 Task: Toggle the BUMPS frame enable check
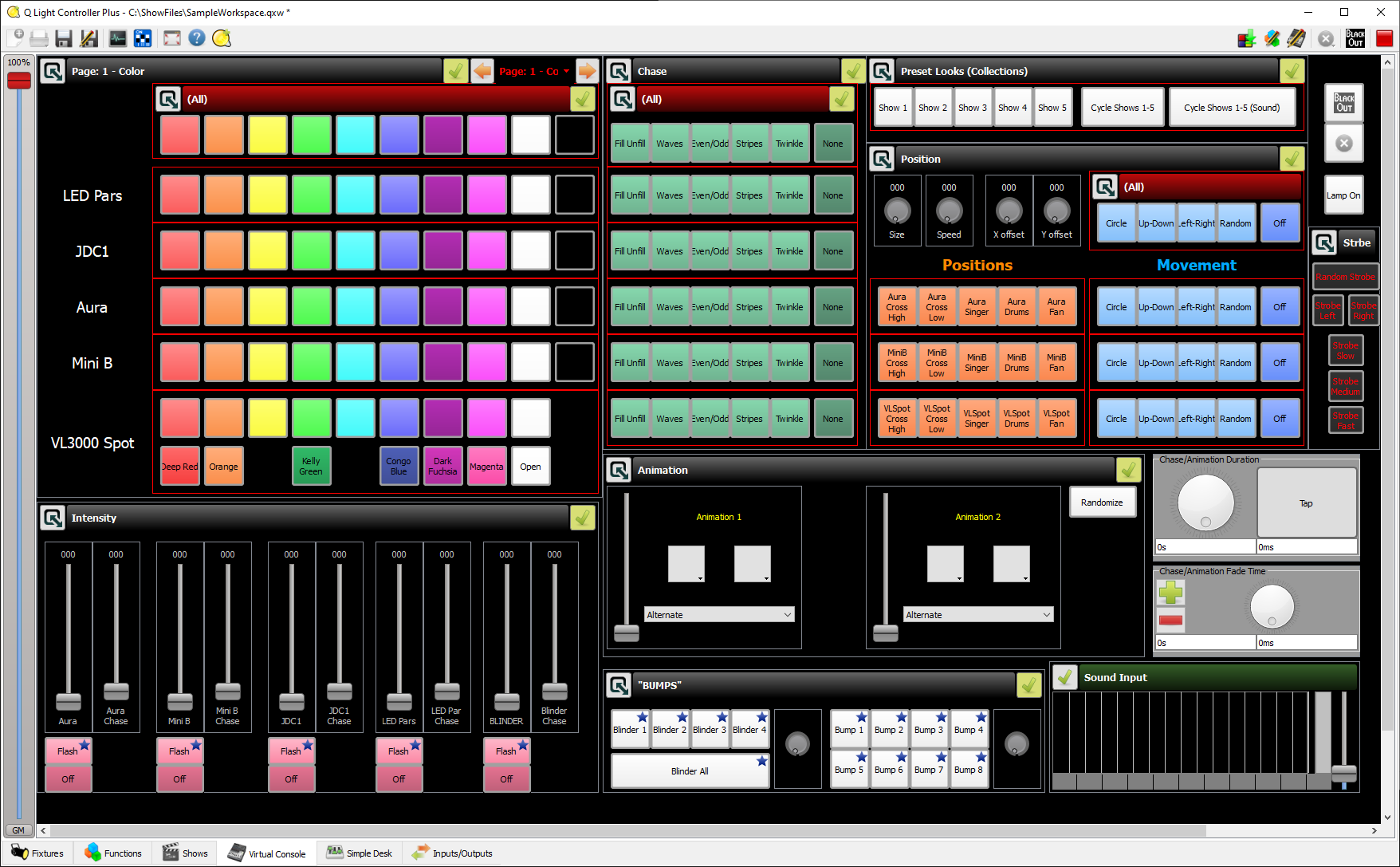[x=1029, y=685]
